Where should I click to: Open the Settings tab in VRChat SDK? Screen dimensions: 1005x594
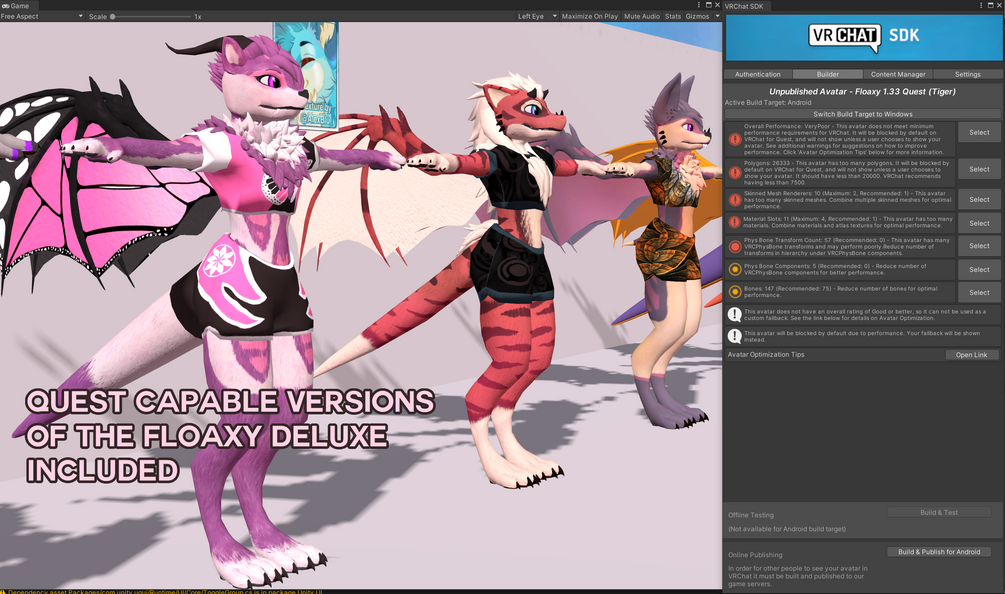tap(967, 74)
